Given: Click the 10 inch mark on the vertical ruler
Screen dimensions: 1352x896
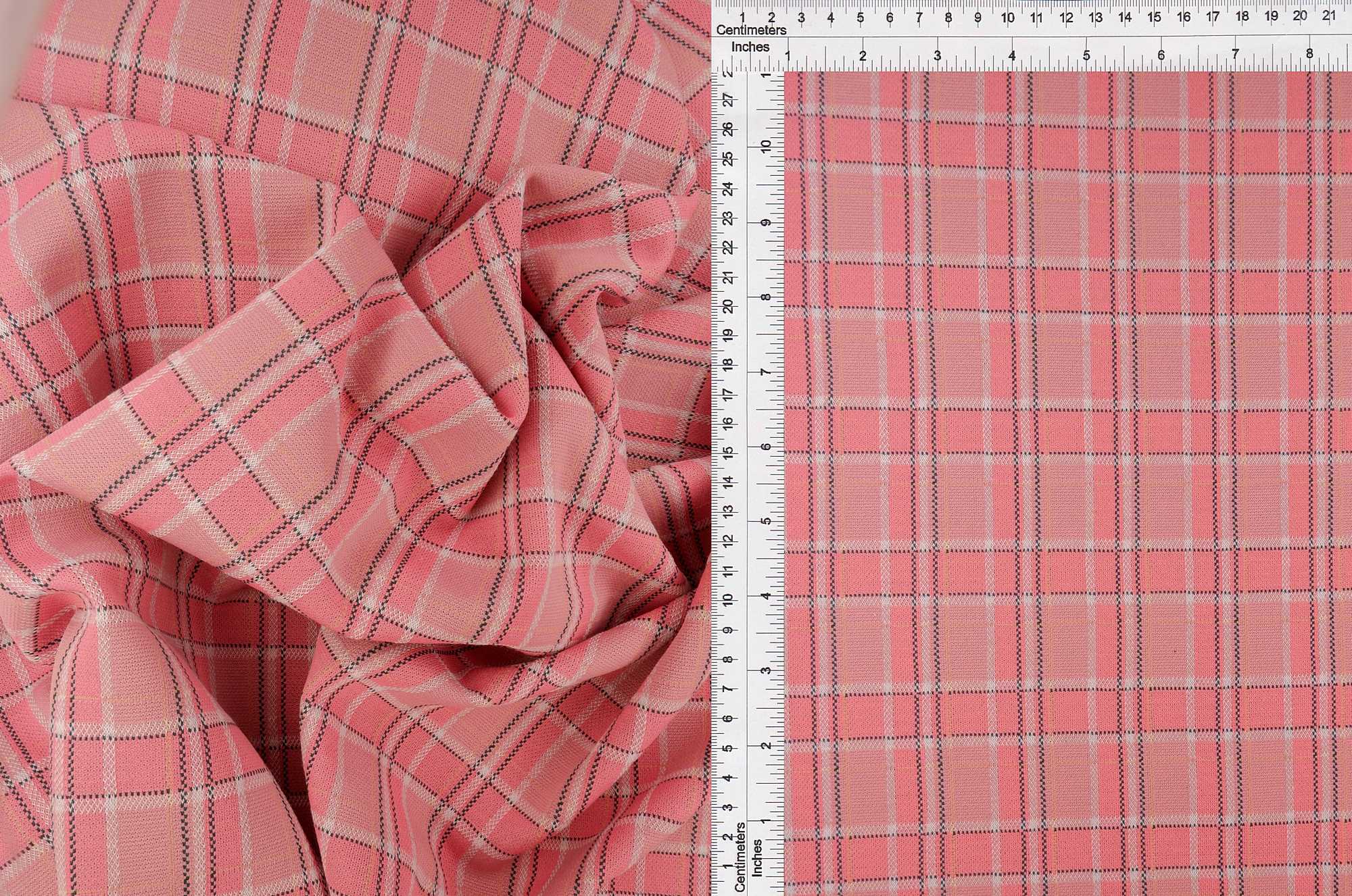Looking at the screenshot, I should pyautogui.click(x=765, y=145).
